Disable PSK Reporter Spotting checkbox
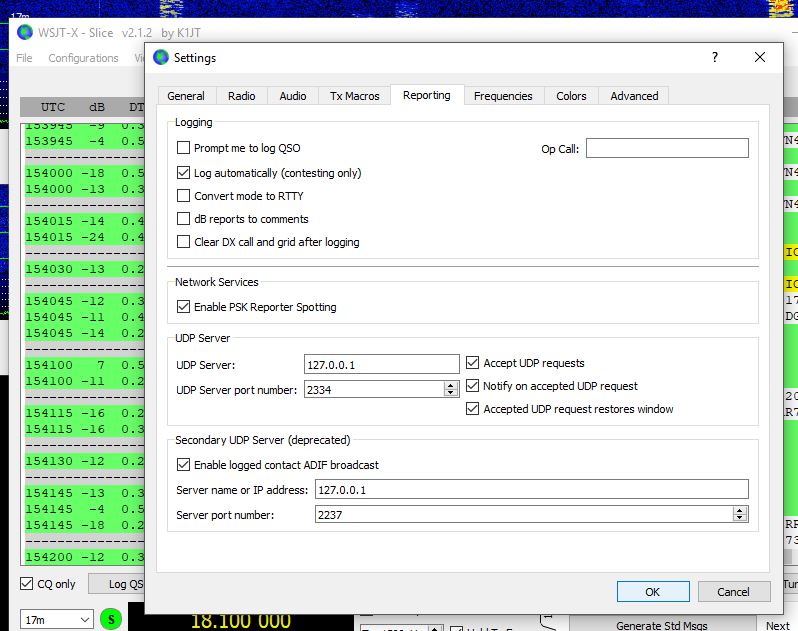The width and height of the screenshot is (798, 631). coord(183,307)
